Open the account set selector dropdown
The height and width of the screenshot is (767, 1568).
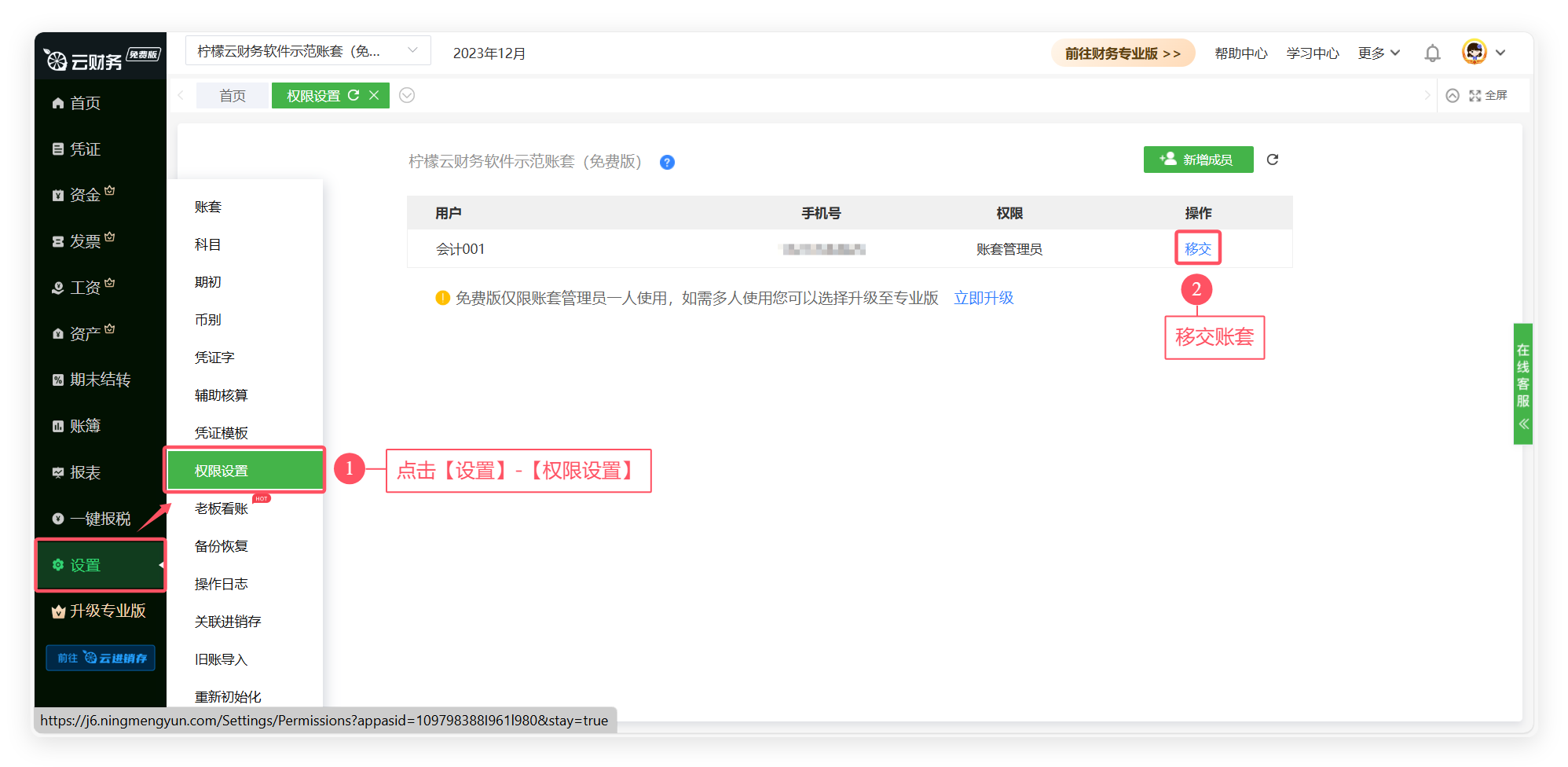(308, 51)
